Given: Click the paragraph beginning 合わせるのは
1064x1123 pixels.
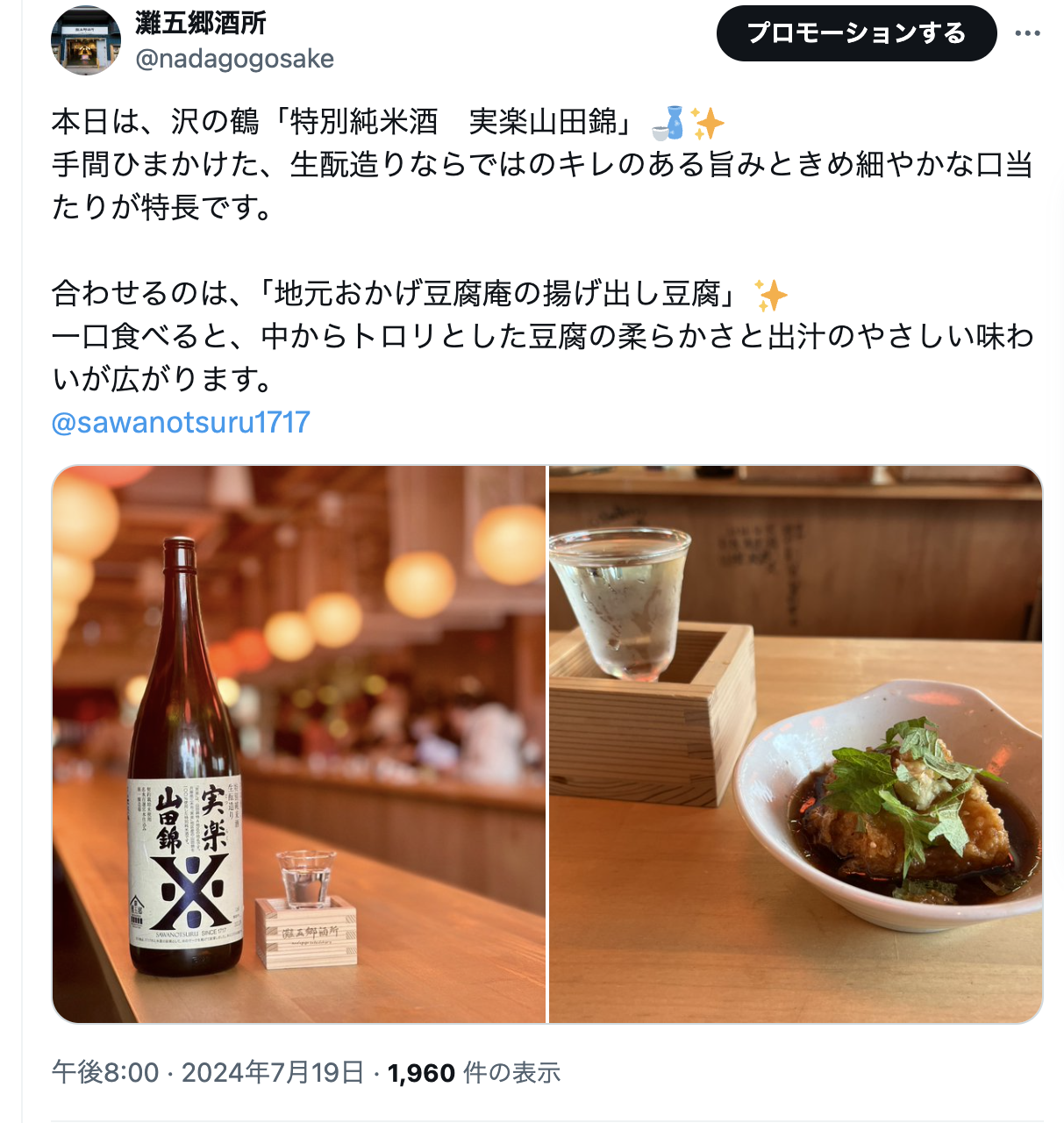Looking at the screenshot, I should pos(542,336).
